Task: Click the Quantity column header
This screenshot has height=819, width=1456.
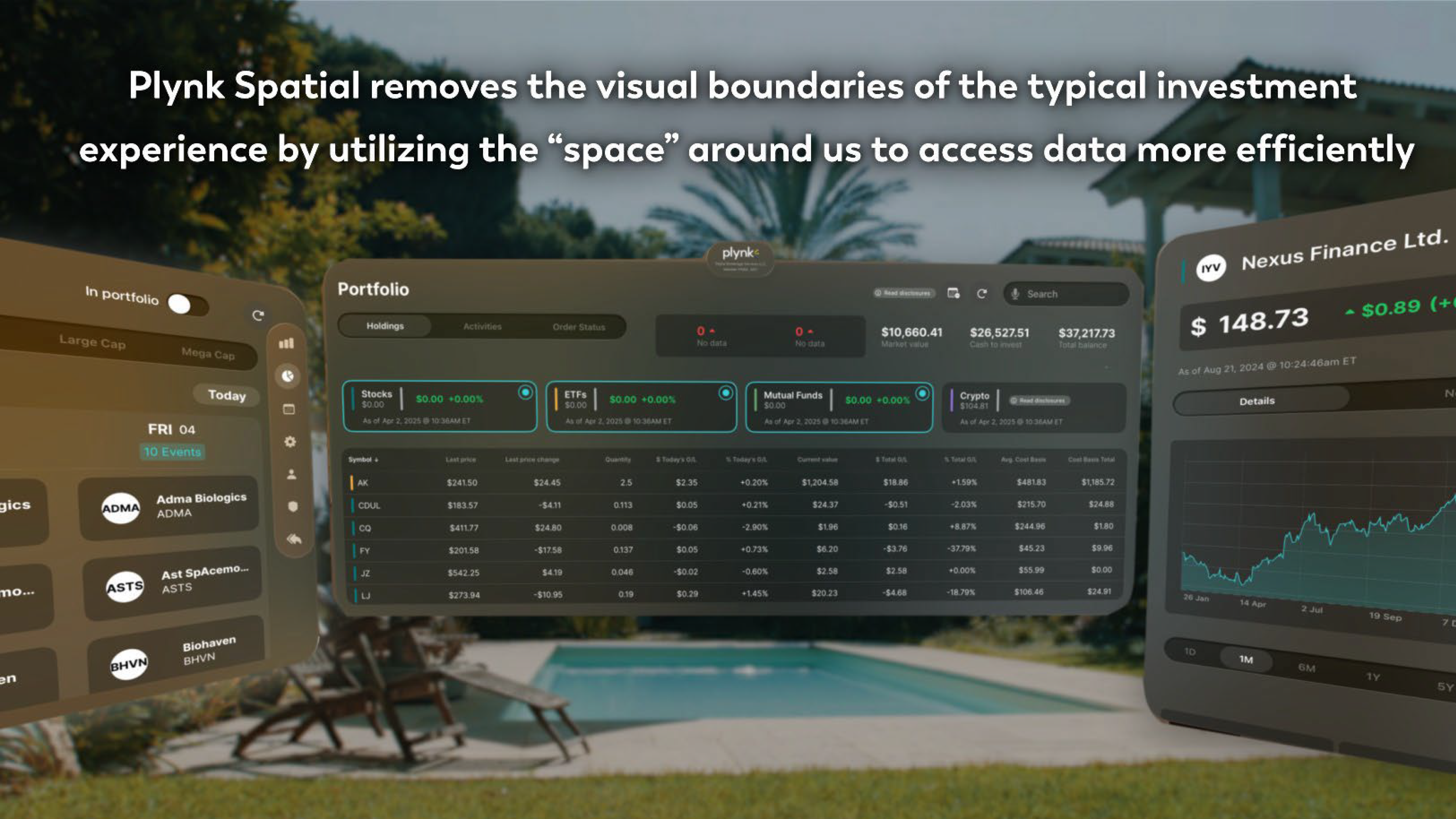Action: (x=618, y=460)
